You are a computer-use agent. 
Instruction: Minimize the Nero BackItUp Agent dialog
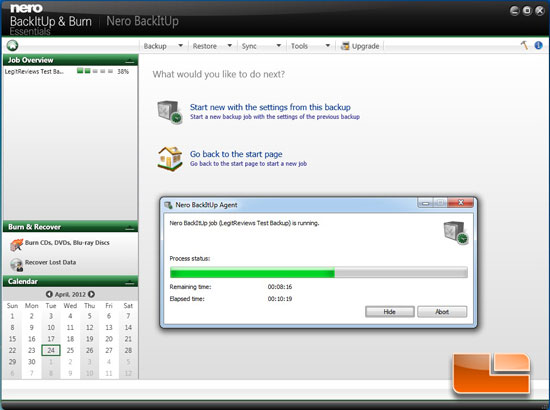425,203
